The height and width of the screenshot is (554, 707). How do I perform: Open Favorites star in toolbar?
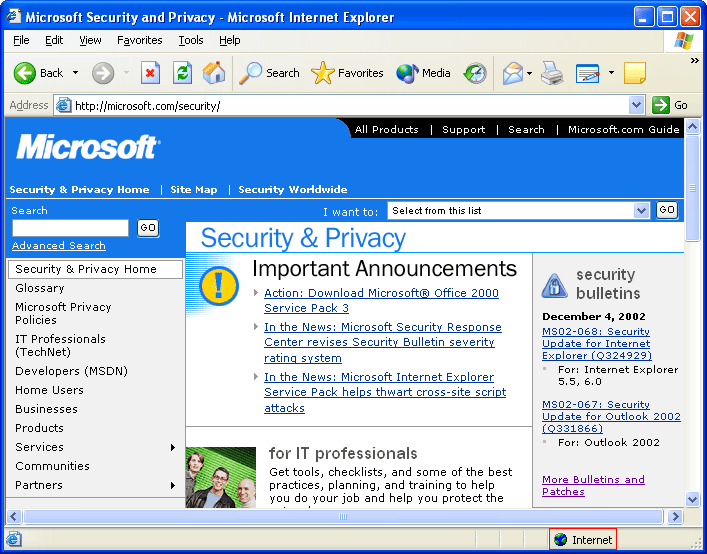[347, 73]
